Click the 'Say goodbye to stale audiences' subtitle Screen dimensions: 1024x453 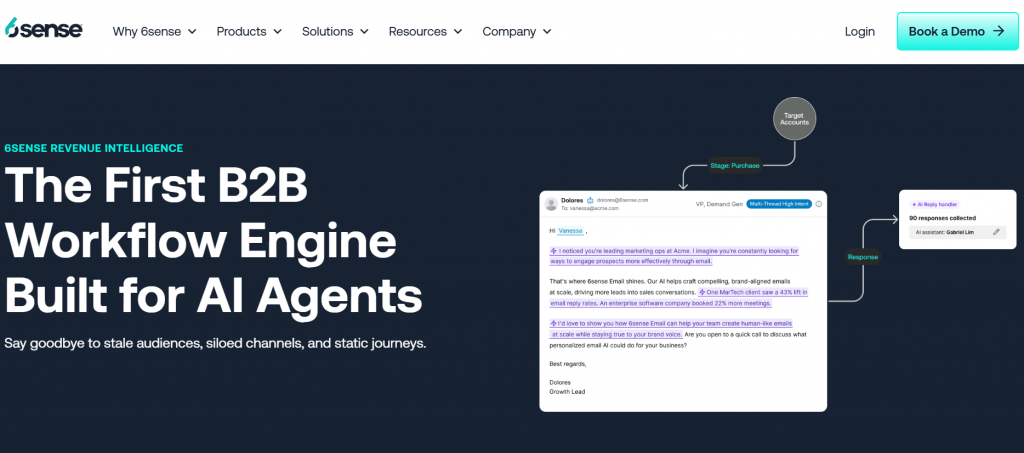[215, 343]
